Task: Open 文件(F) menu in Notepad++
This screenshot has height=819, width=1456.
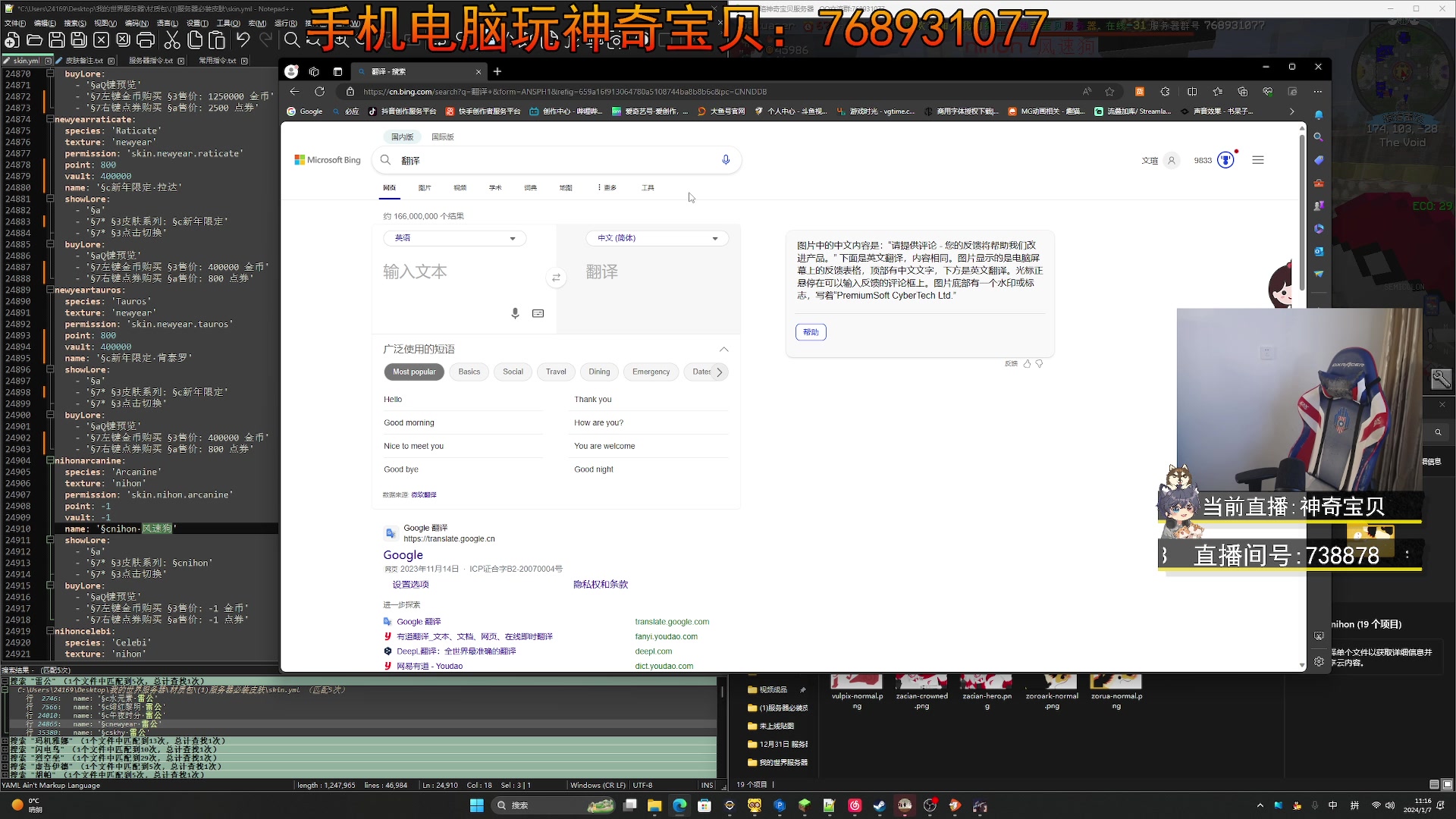Action: [14, 24]
